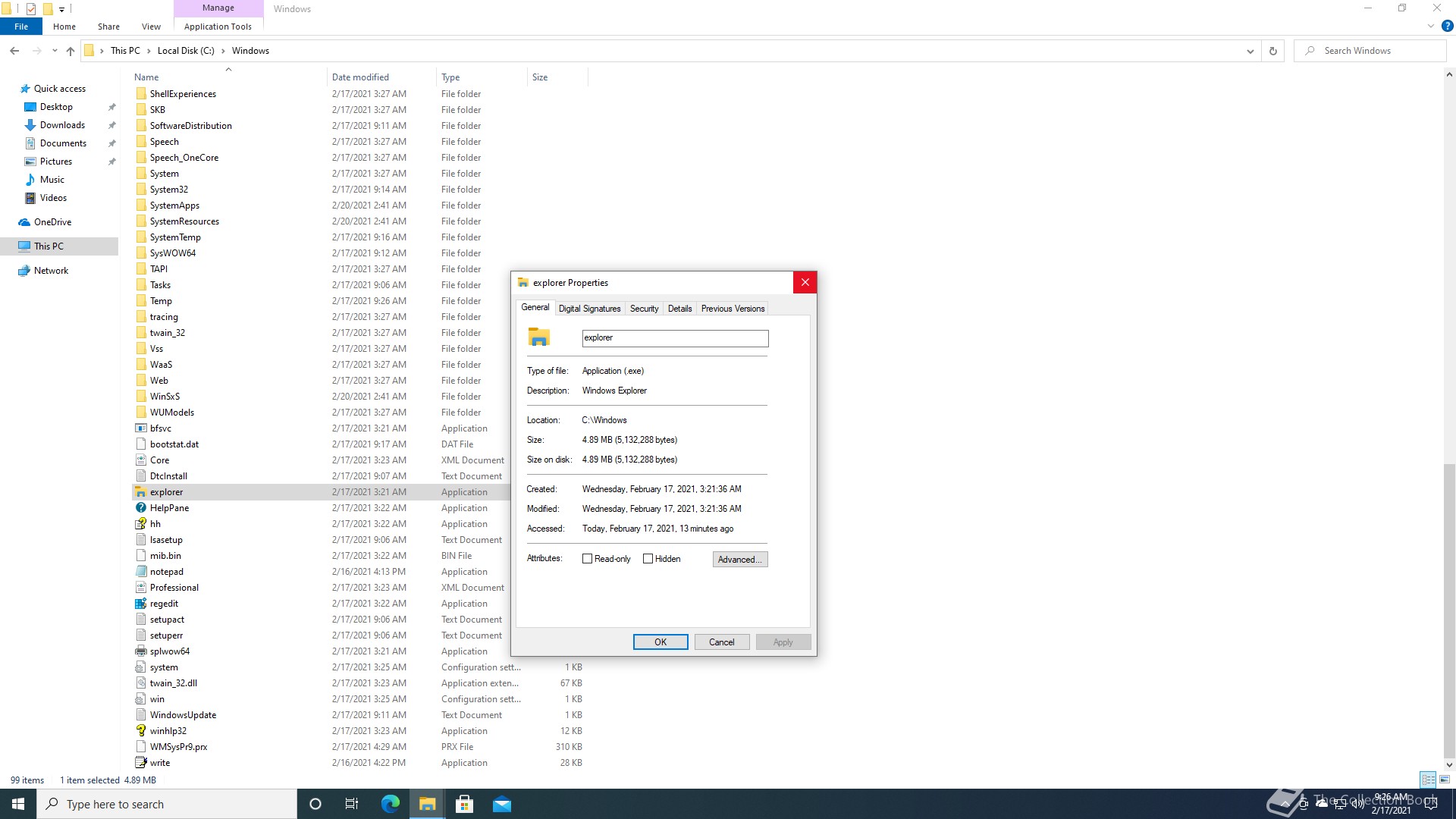
Task: Open the Application Tools tab
Action: [218, 27]
